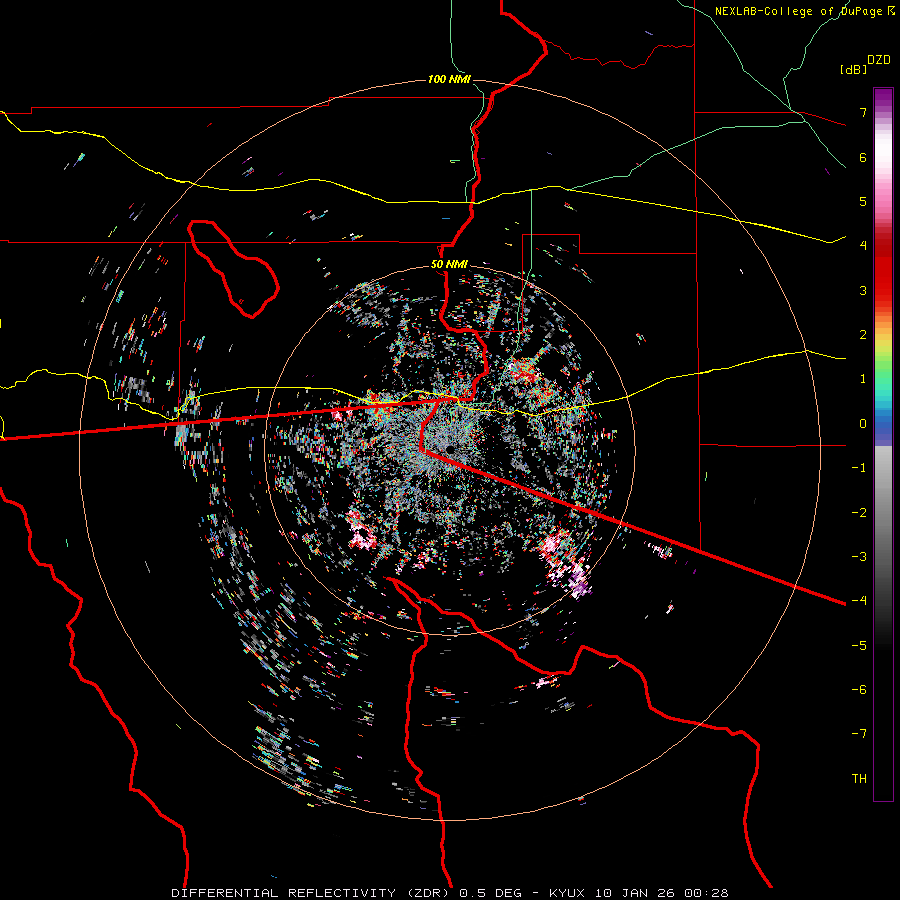Screen dimensions: 900x900
Task: Click the 5 dB value on color scale
Action: (x=863, y=201)
